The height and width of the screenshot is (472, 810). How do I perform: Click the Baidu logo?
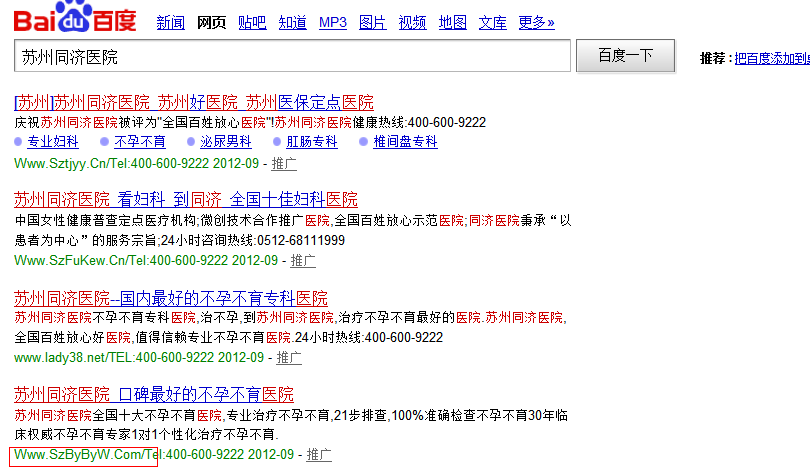[75, 17]
